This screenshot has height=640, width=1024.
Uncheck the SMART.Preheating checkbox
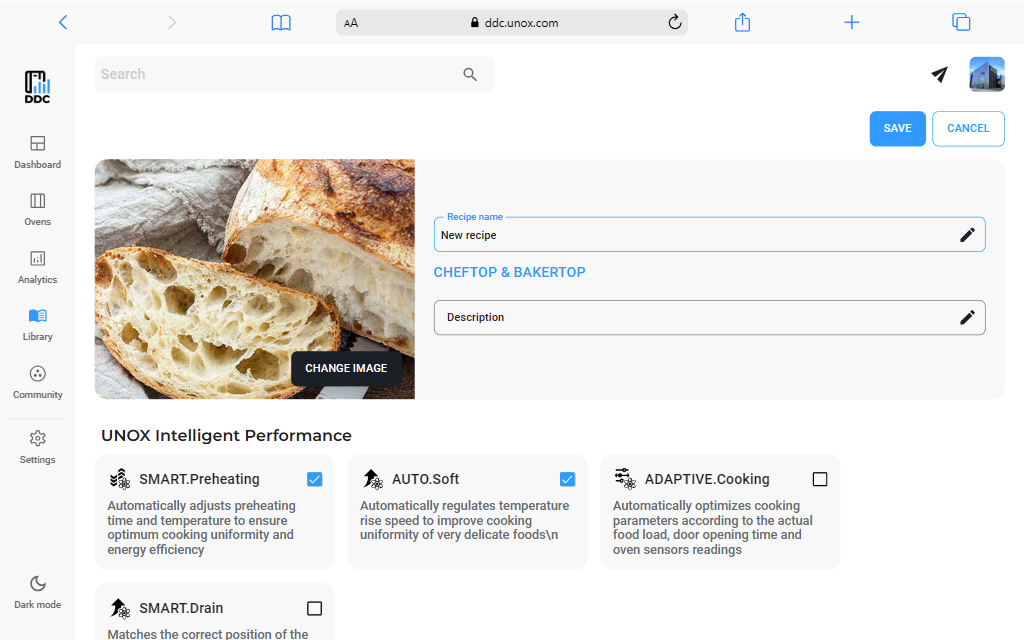[315, 479]
